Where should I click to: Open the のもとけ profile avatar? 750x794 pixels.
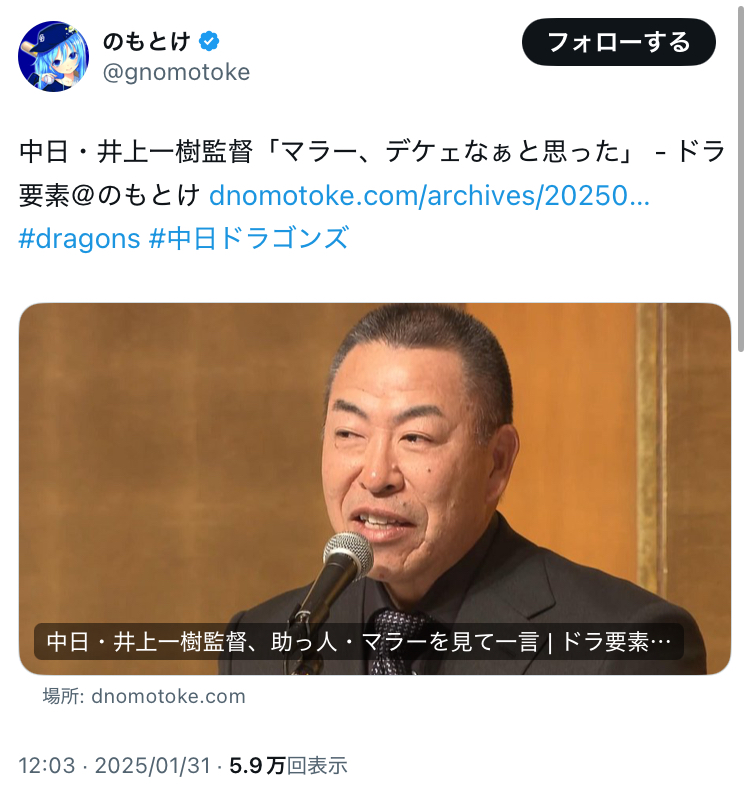coord(53,56)
